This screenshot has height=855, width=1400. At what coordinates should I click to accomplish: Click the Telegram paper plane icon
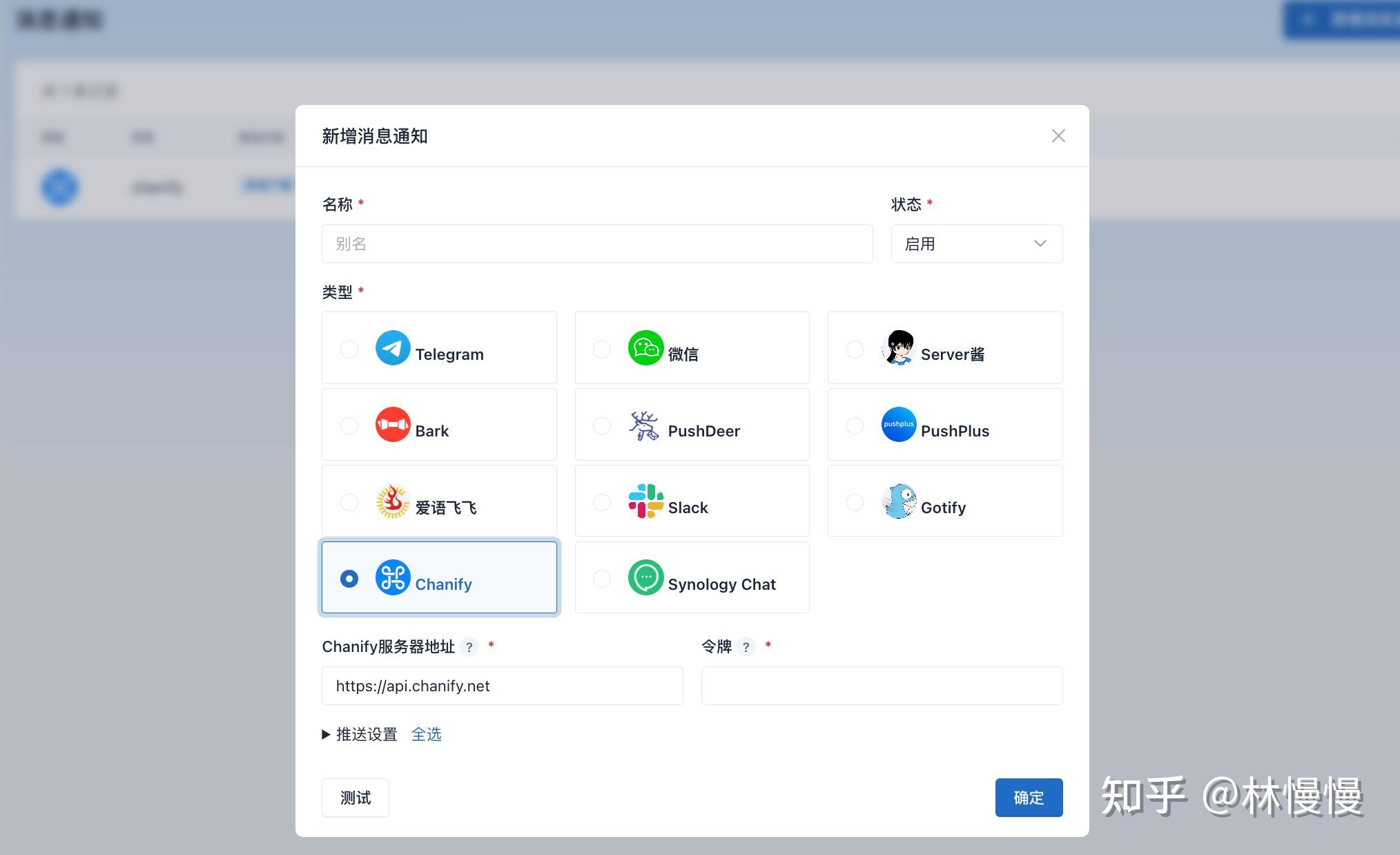(393, 348)
